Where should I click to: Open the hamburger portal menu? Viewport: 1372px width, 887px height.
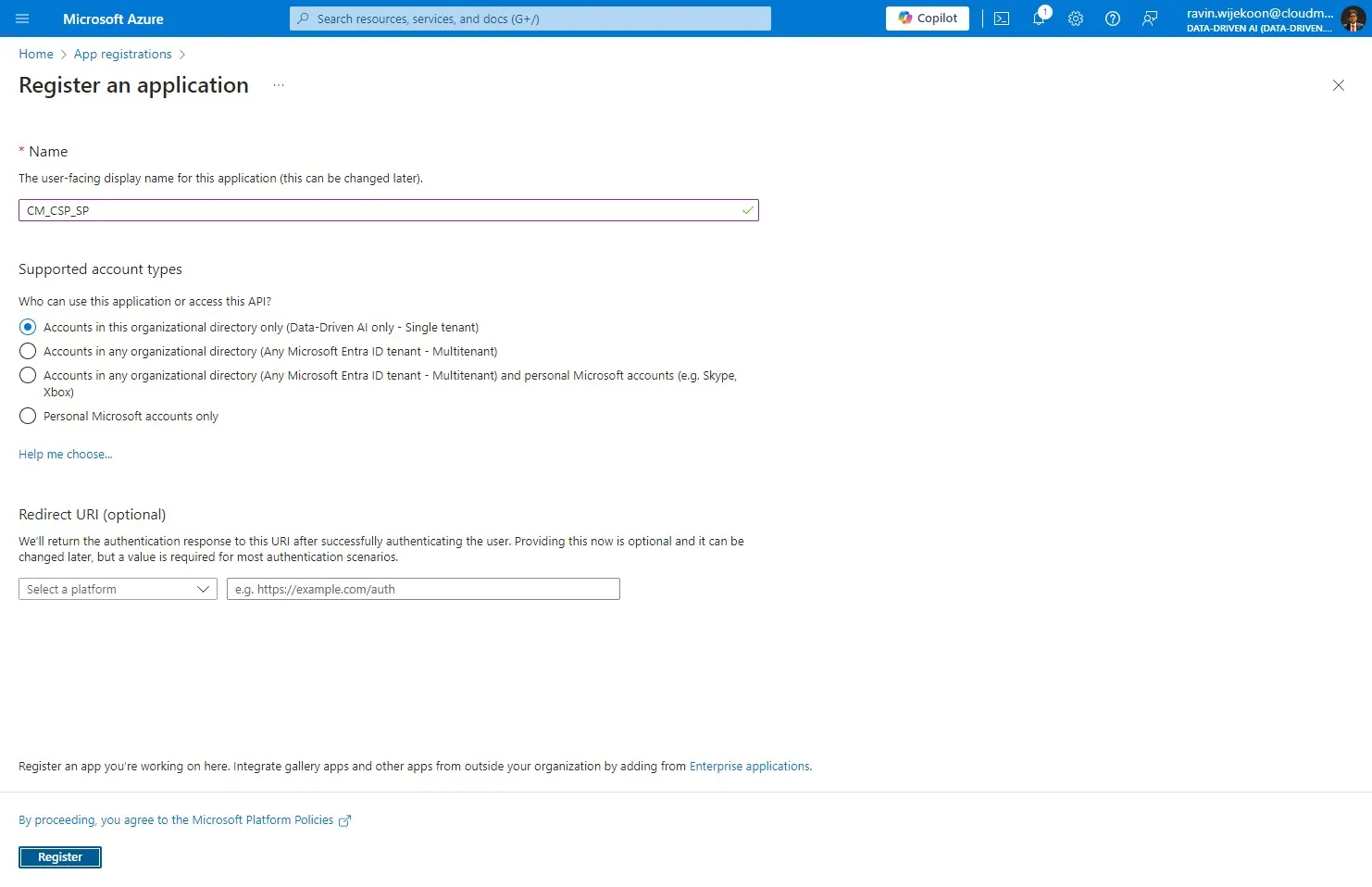coord(22,19)
